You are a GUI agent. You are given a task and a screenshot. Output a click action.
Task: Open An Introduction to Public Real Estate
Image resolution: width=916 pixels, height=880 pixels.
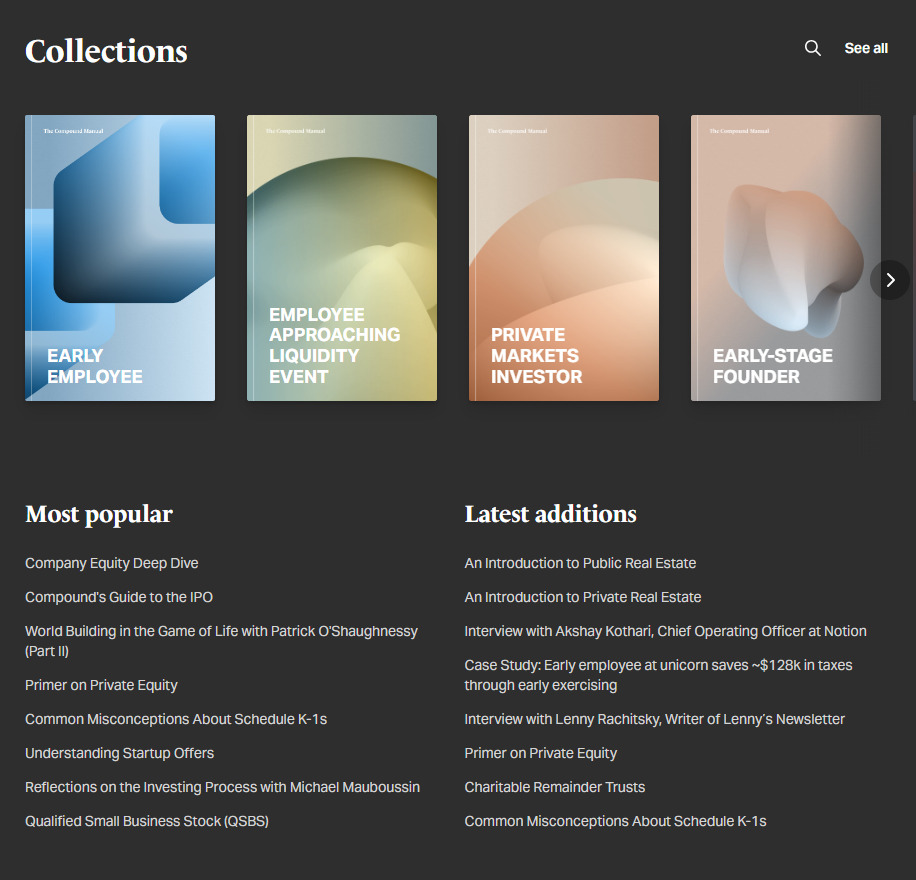580,563
